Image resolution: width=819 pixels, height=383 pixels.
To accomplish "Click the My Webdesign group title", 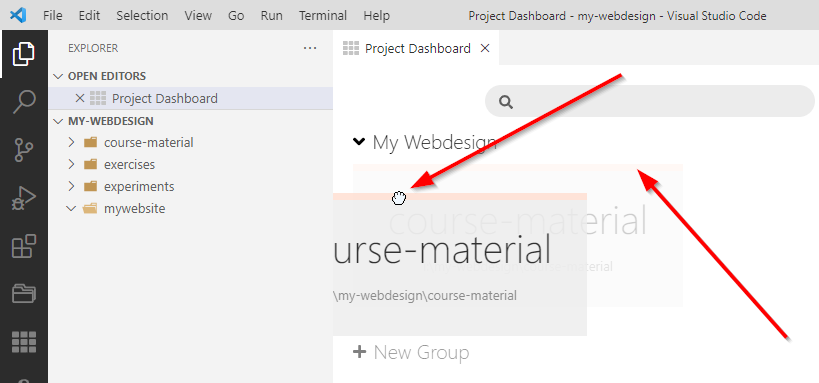I will (x=435, y=142).
